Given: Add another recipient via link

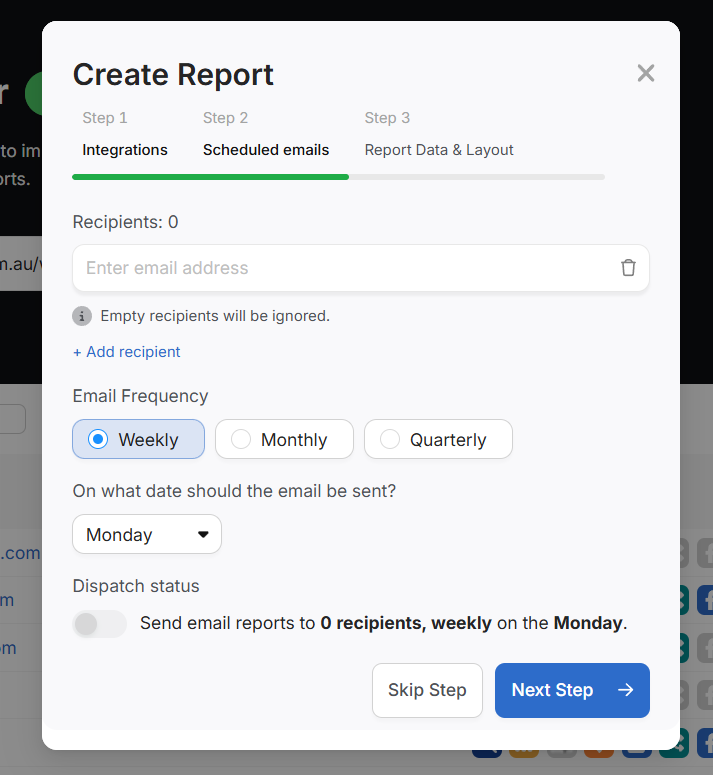Looking at the screenshot, I should click(x=126, y=351).
